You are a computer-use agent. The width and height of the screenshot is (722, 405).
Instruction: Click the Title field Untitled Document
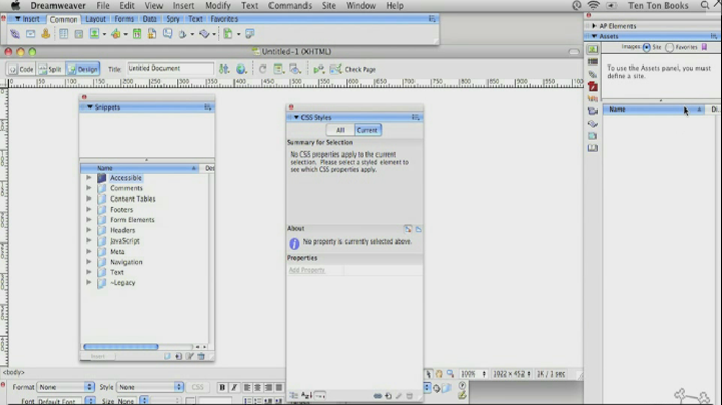[170, 69]
